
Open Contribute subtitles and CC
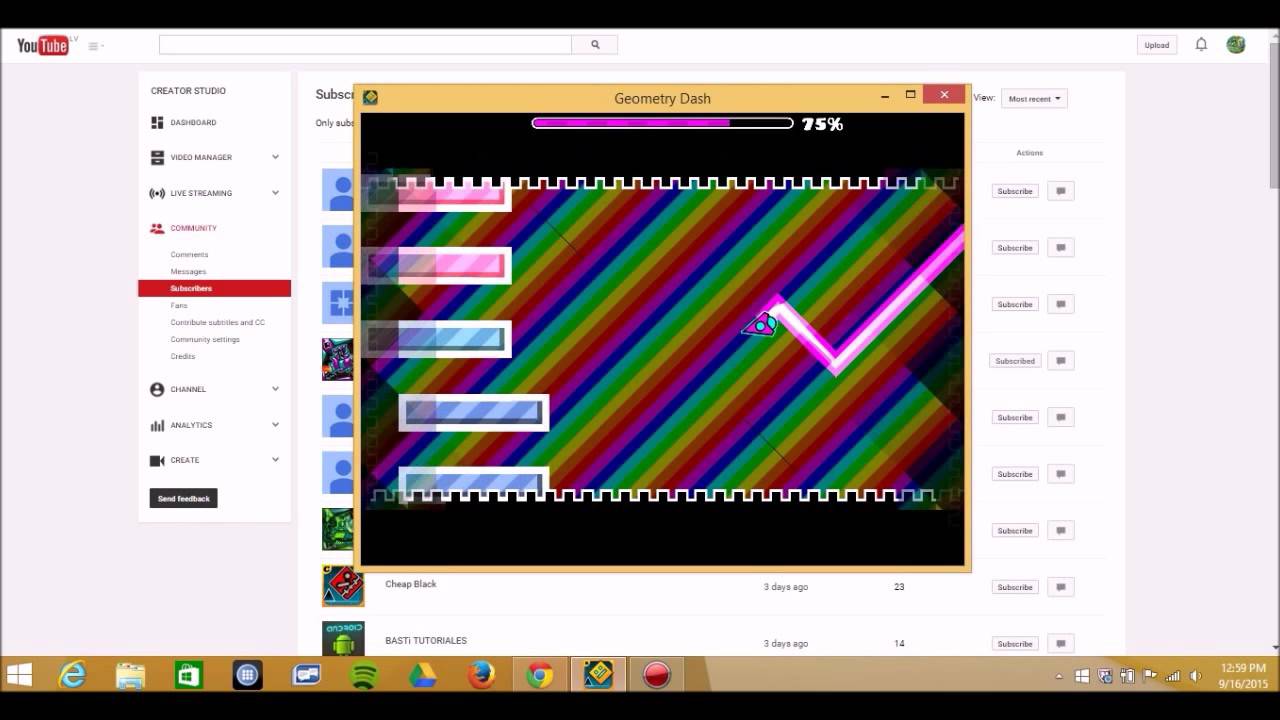click(218, 322)
